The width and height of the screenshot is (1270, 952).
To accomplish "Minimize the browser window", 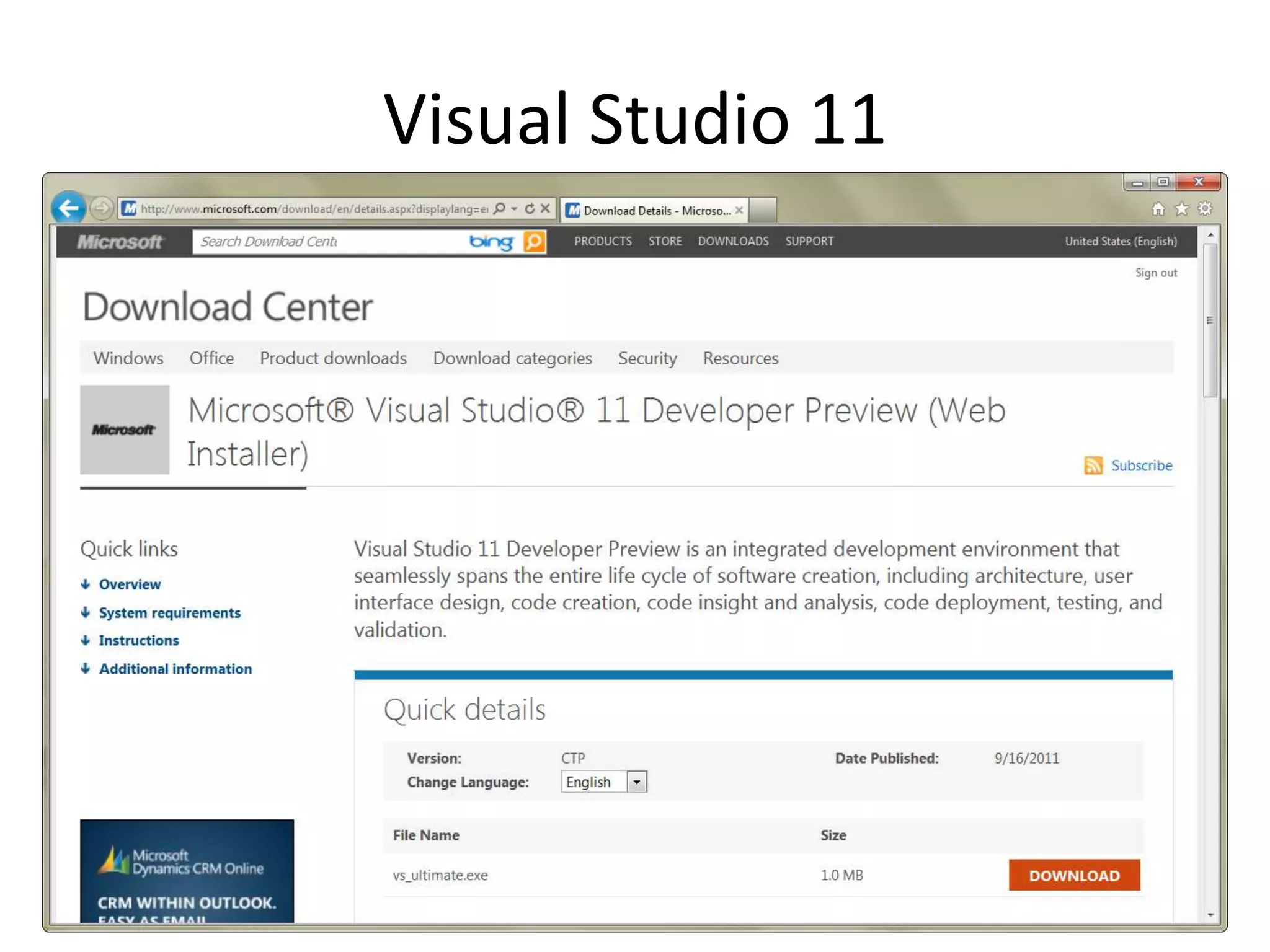I will click(1137, 182).
